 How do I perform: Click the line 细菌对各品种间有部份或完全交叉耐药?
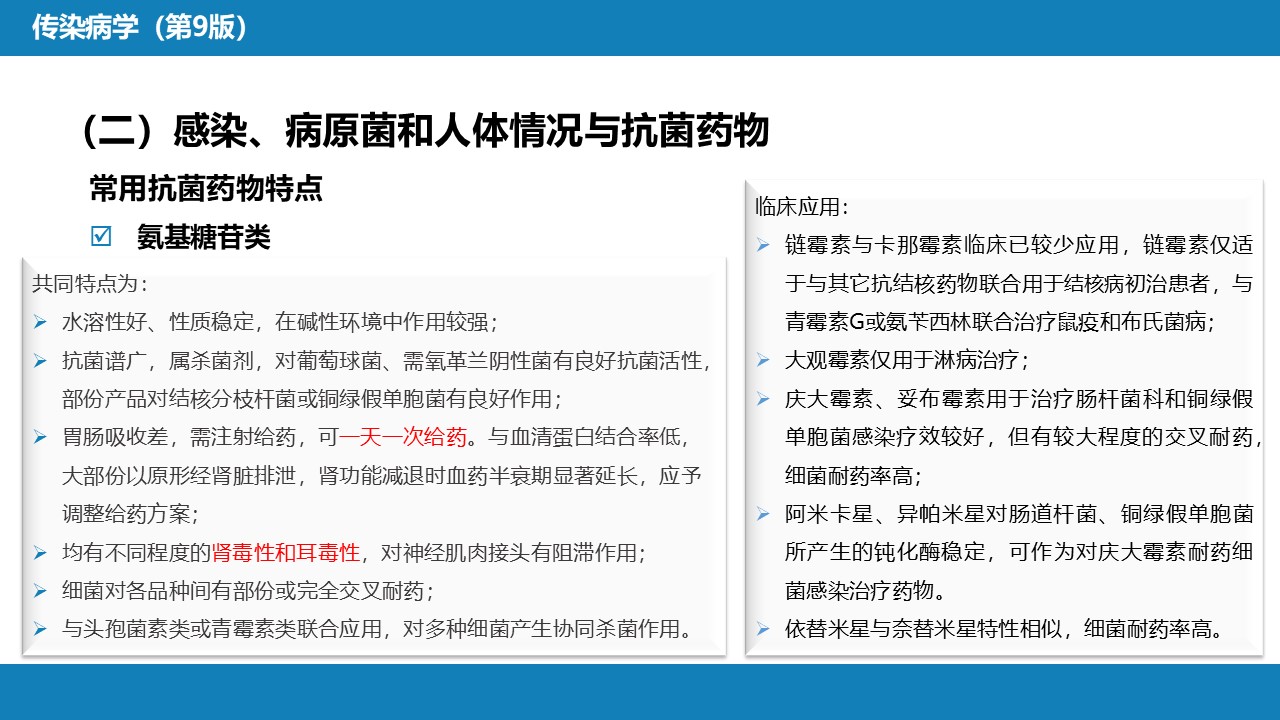point(248,591)
